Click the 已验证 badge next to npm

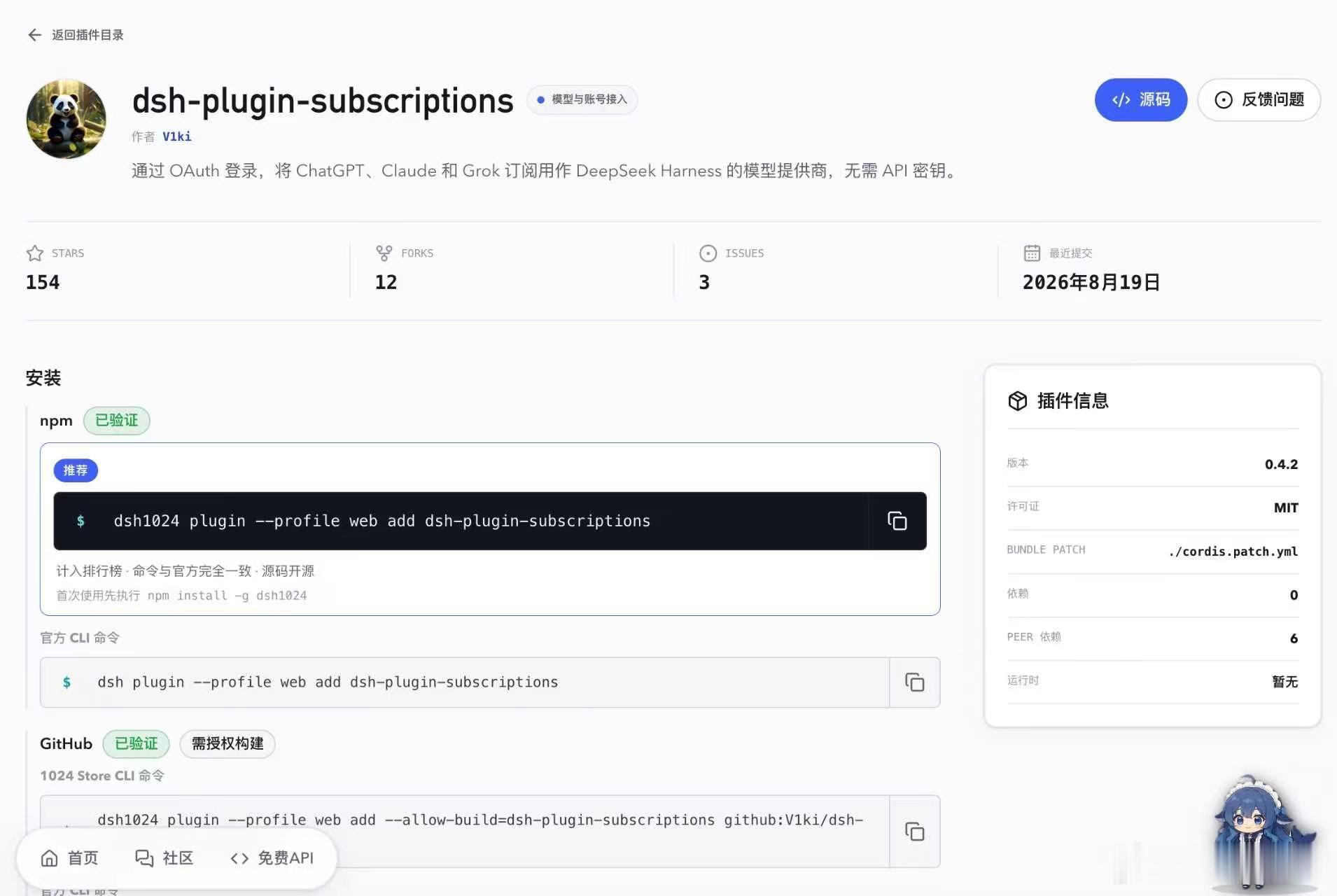click(x=117, y=421)
